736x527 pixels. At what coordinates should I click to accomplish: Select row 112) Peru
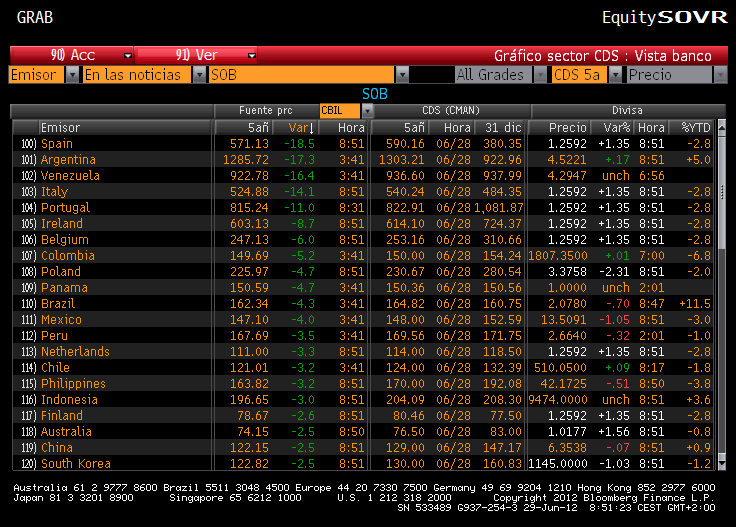click(x=362, y=336)
